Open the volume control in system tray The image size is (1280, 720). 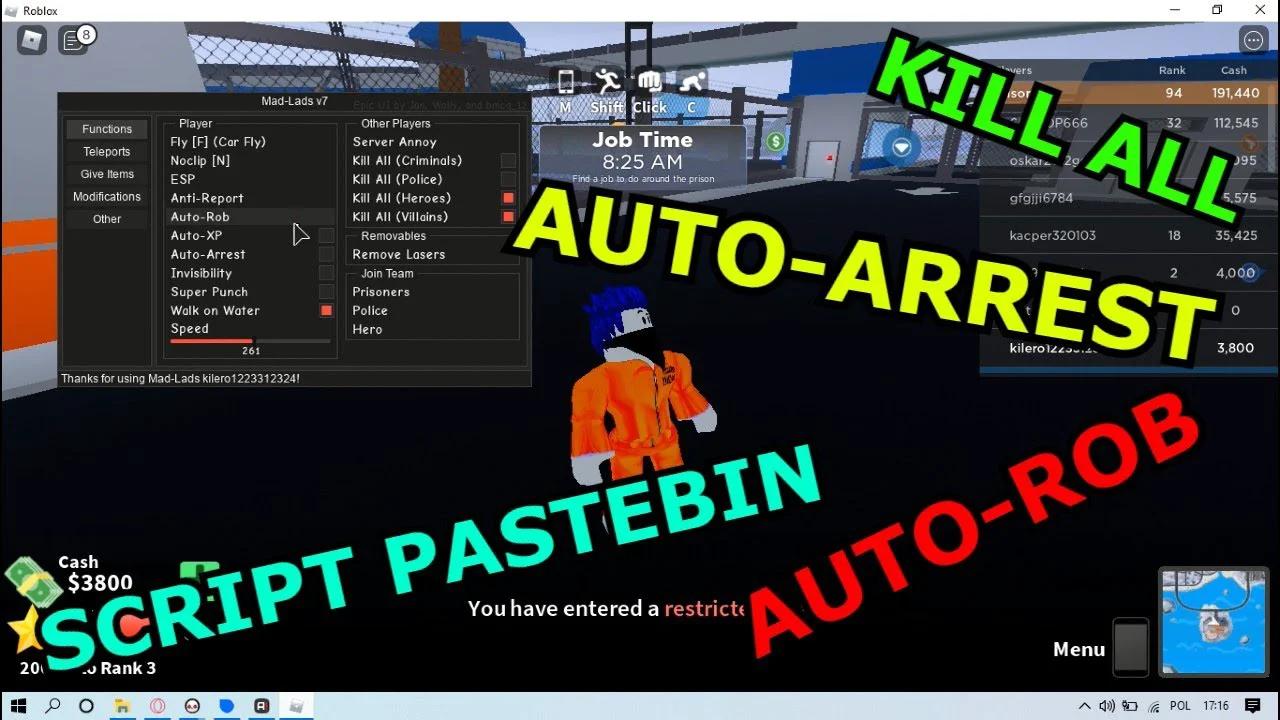click(x=1108, y=706)
